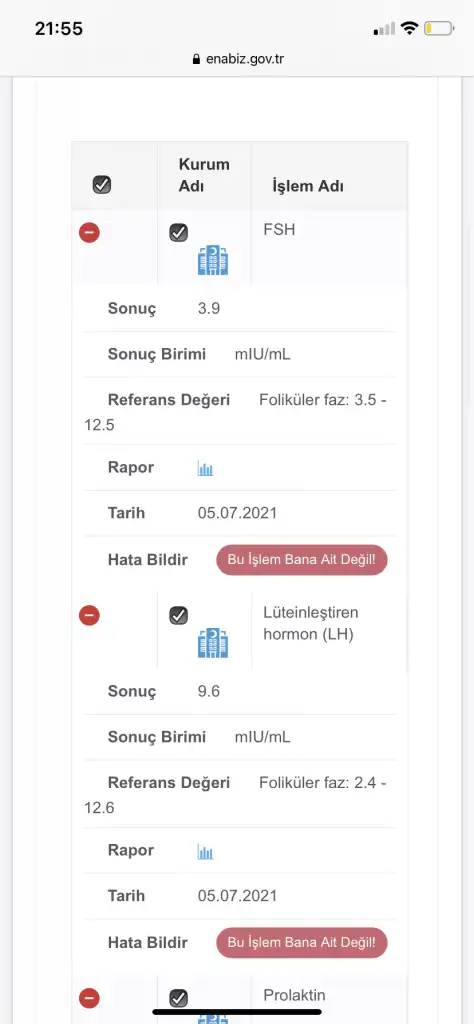The height and width of the screenshot is (1024, 474).
Task: Click the hospital icon in LH row
Action: tap(213, 643)
